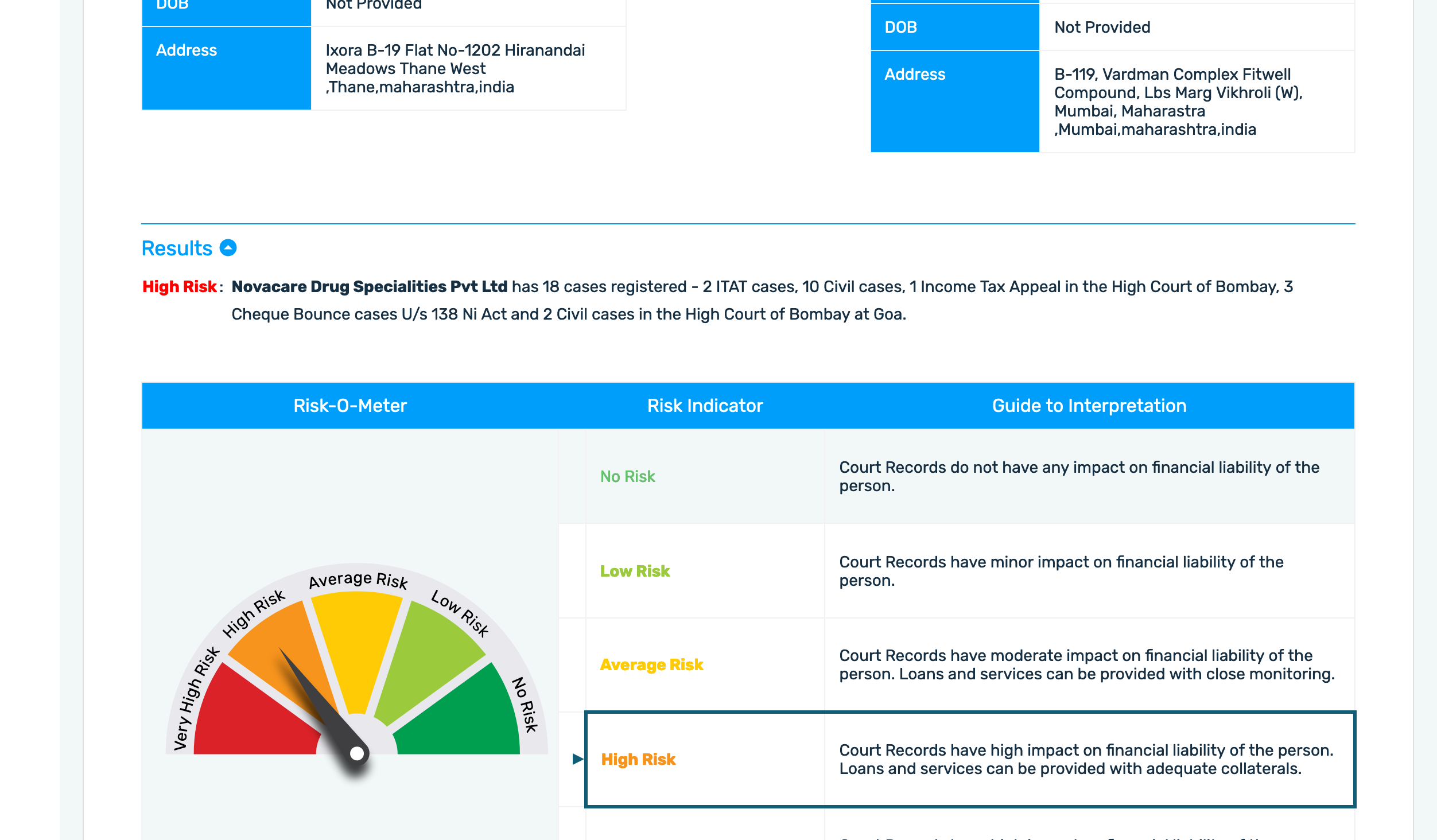Click the Low Risk indicator label
Viewport: 1437px width, 840px height.
coord(635,571)
